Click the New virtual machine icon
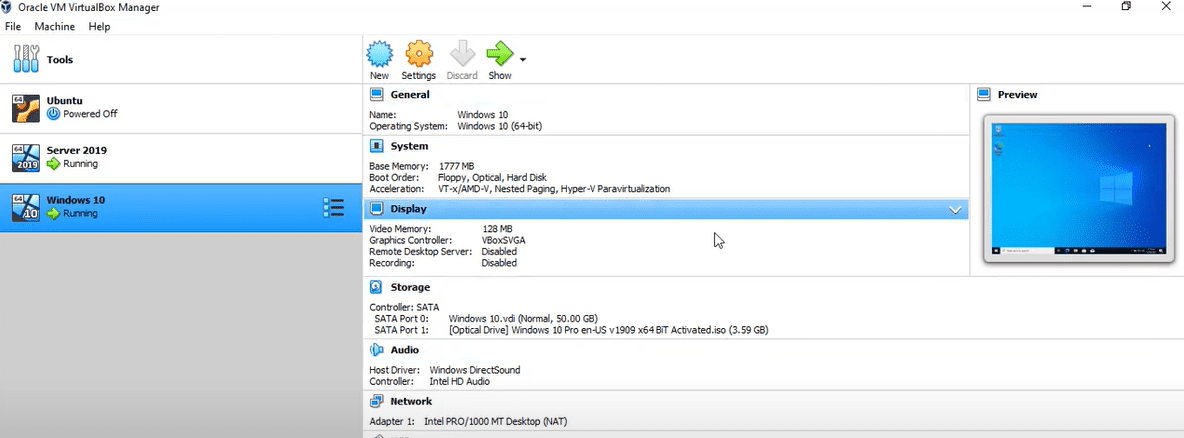The height and width of the screenshot is (438, 1184). [x=379, y=54]
